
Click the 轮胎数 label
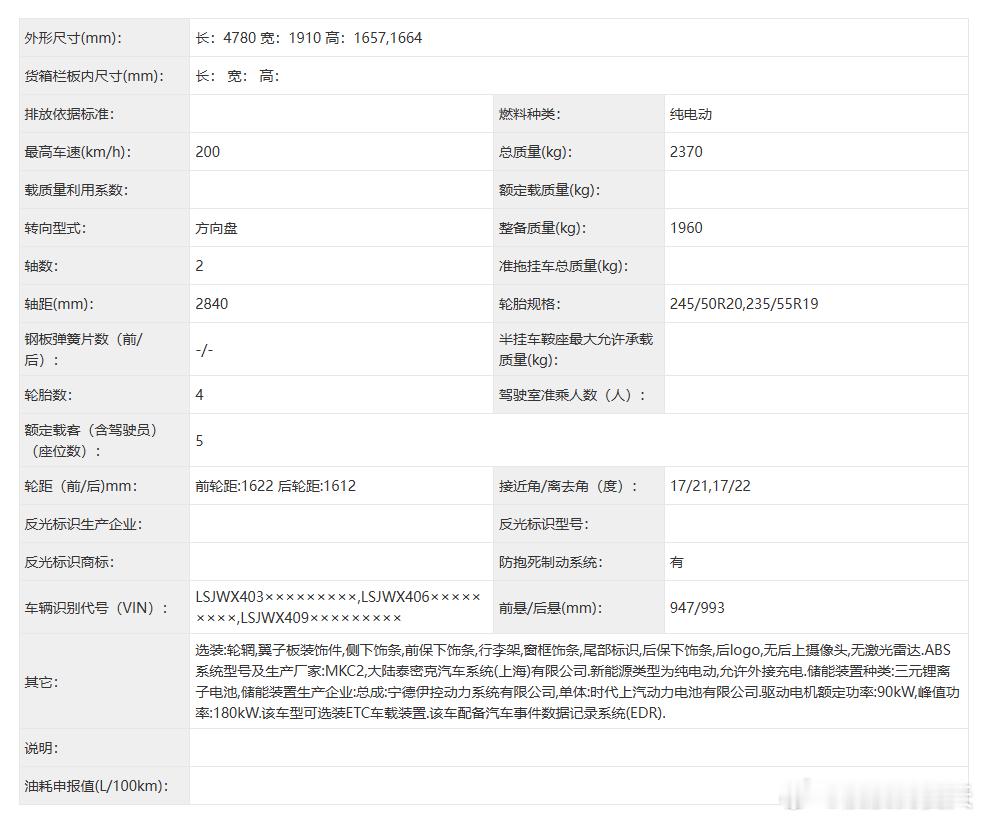(48, 395)
